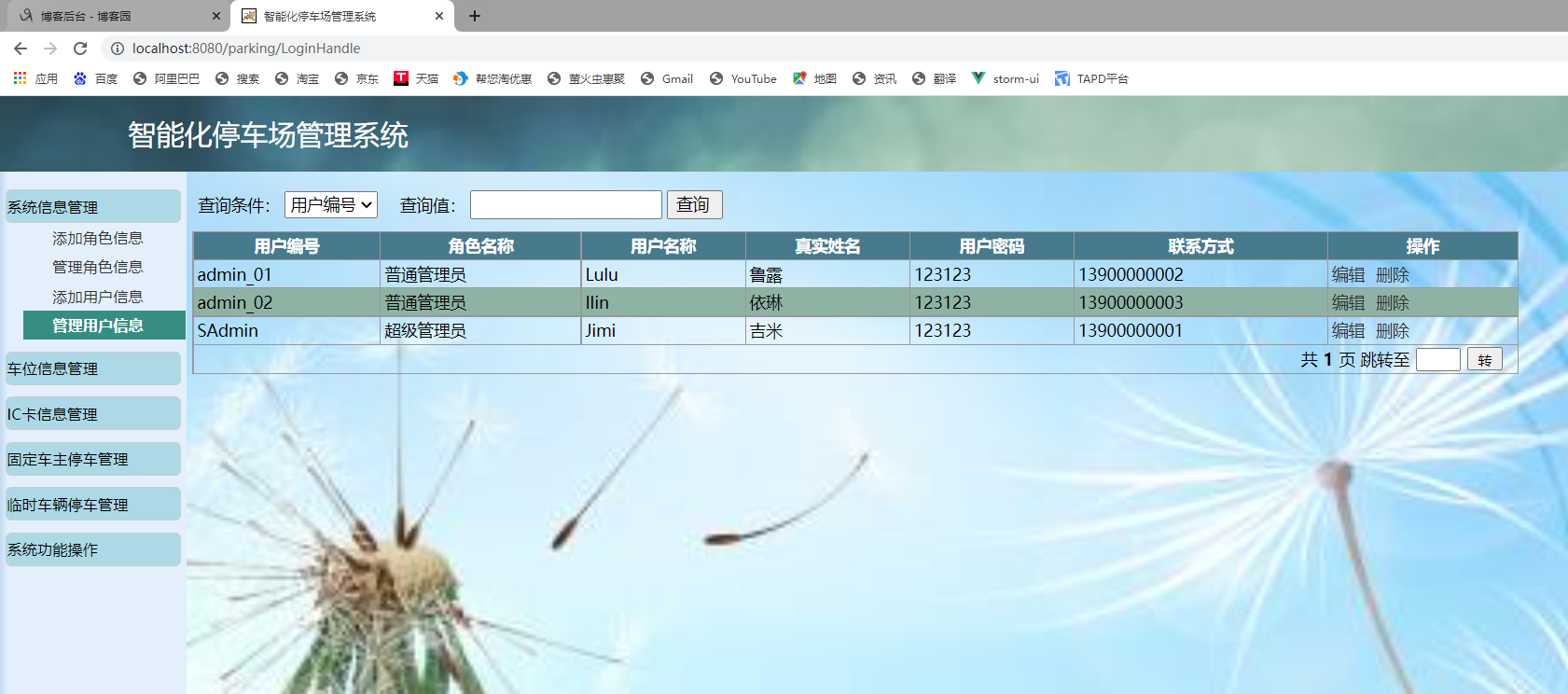Open 管理角色信息 in the sidebar
This screenshot has width=1568, height=694.
98,268
